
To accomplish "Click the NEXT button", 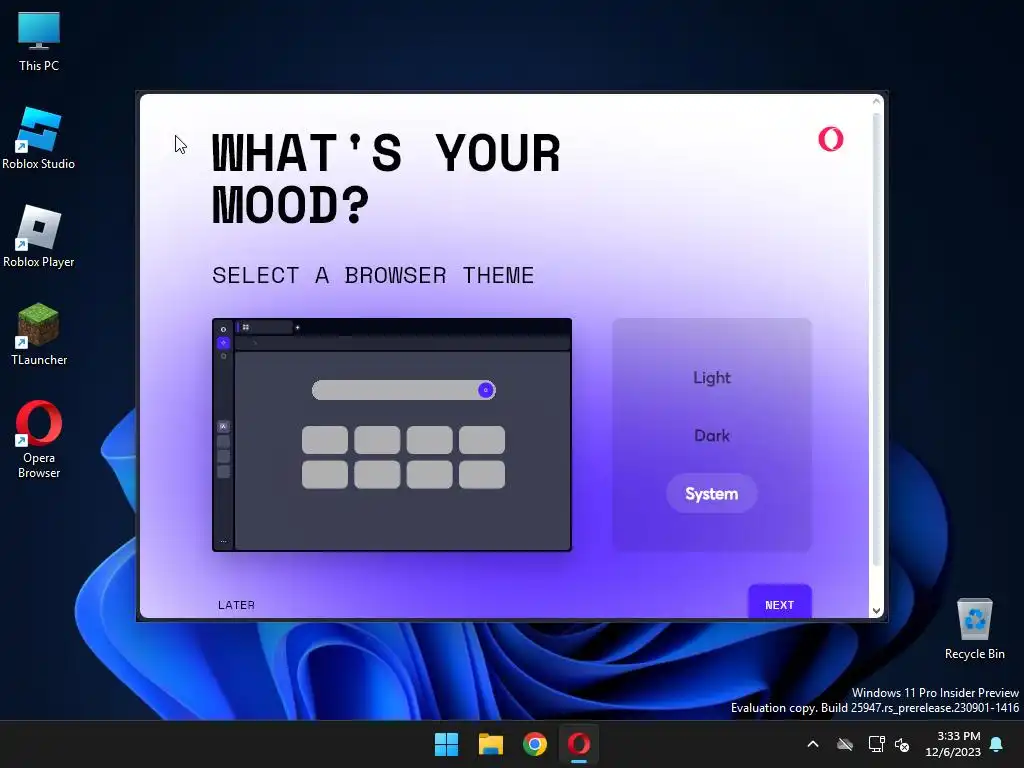I will (x=779, y=603).
